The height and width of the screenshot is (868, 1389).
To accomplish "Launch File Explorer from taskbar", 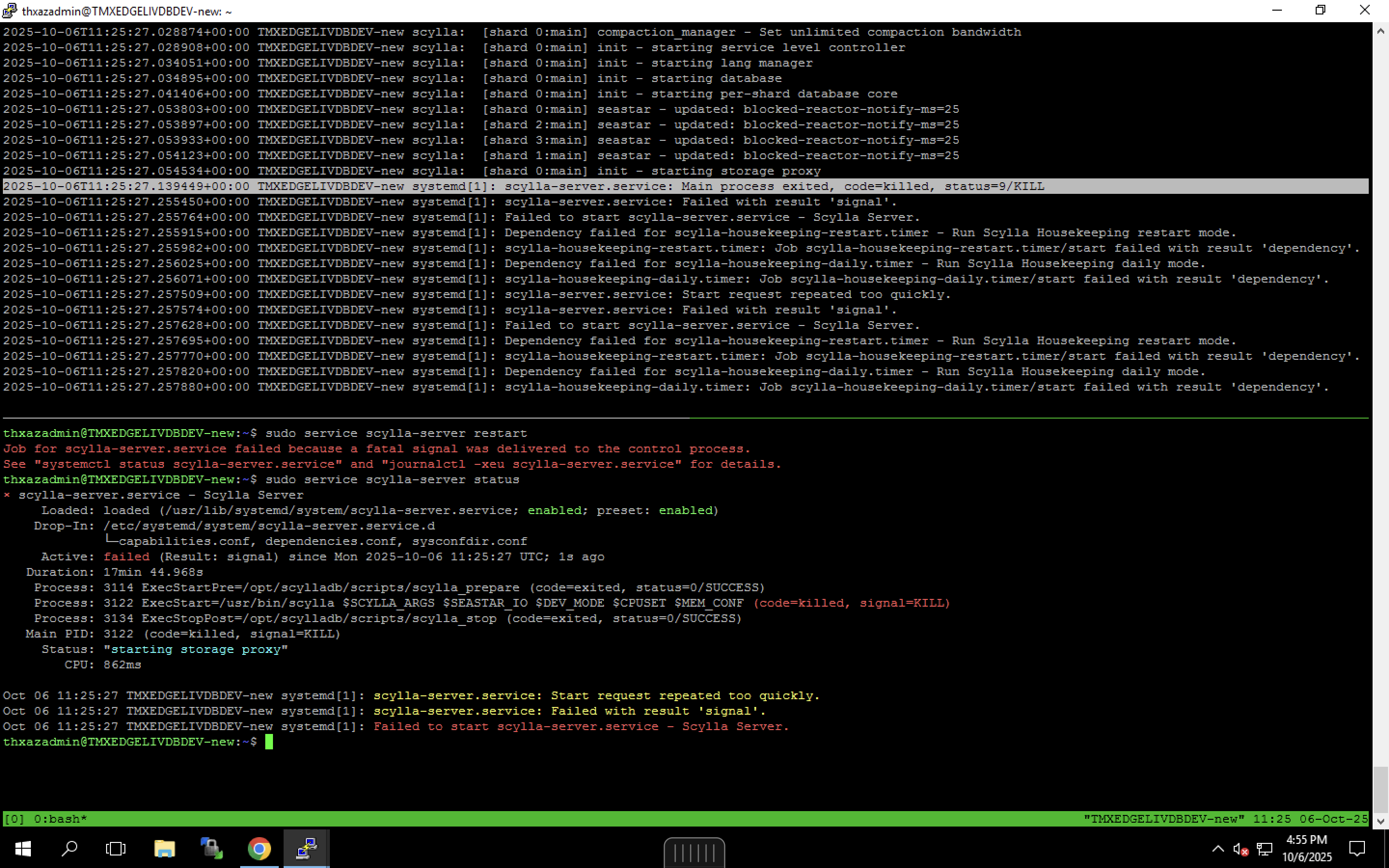I will coord(164,849).
